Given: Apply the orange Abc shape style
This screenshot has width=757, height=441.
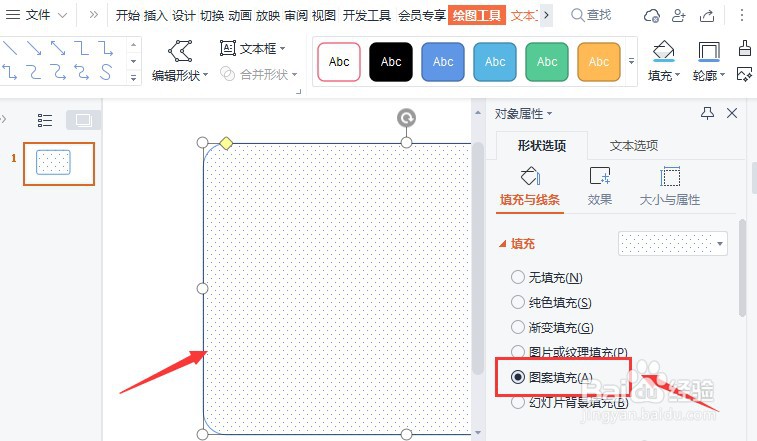Looking at the screenshot, I should (599, 62).
